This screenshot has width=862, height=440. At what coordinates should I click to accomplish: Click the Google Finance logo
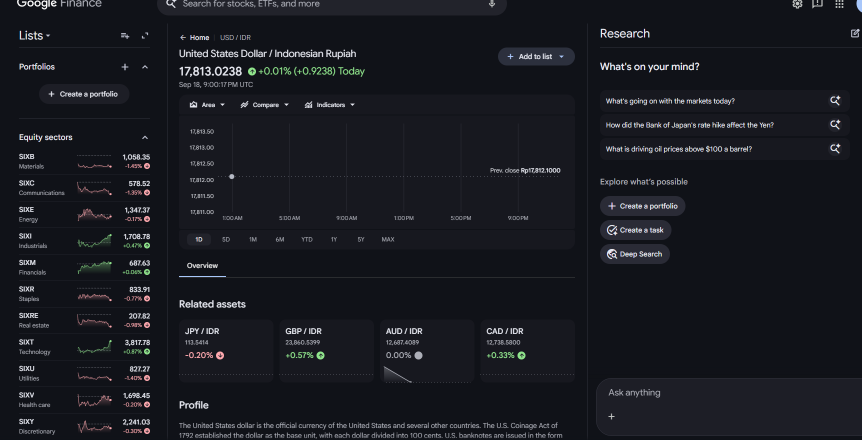click(59, 4)
